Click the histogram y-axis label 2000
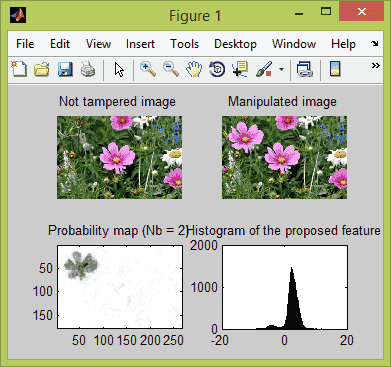391x367 pixels. click(204, 246)
